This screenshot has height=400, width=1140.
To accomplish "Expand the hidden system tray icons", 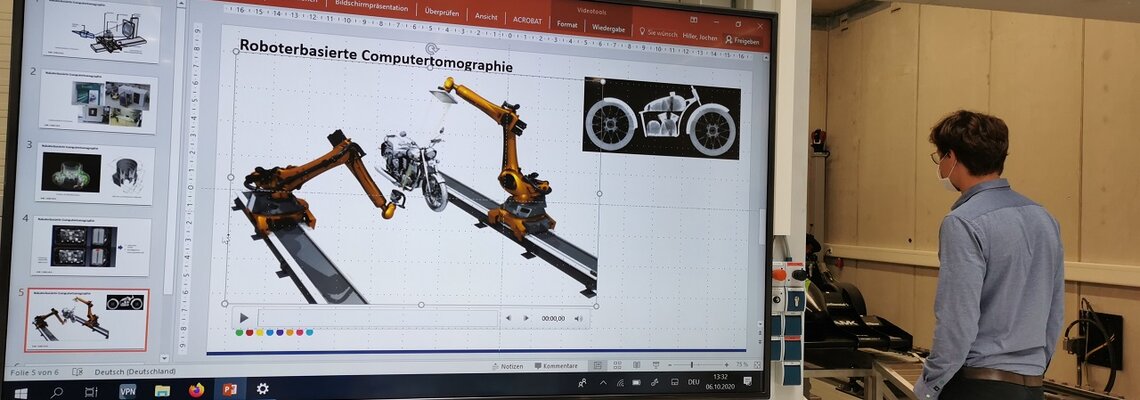I will coord(603,383).
